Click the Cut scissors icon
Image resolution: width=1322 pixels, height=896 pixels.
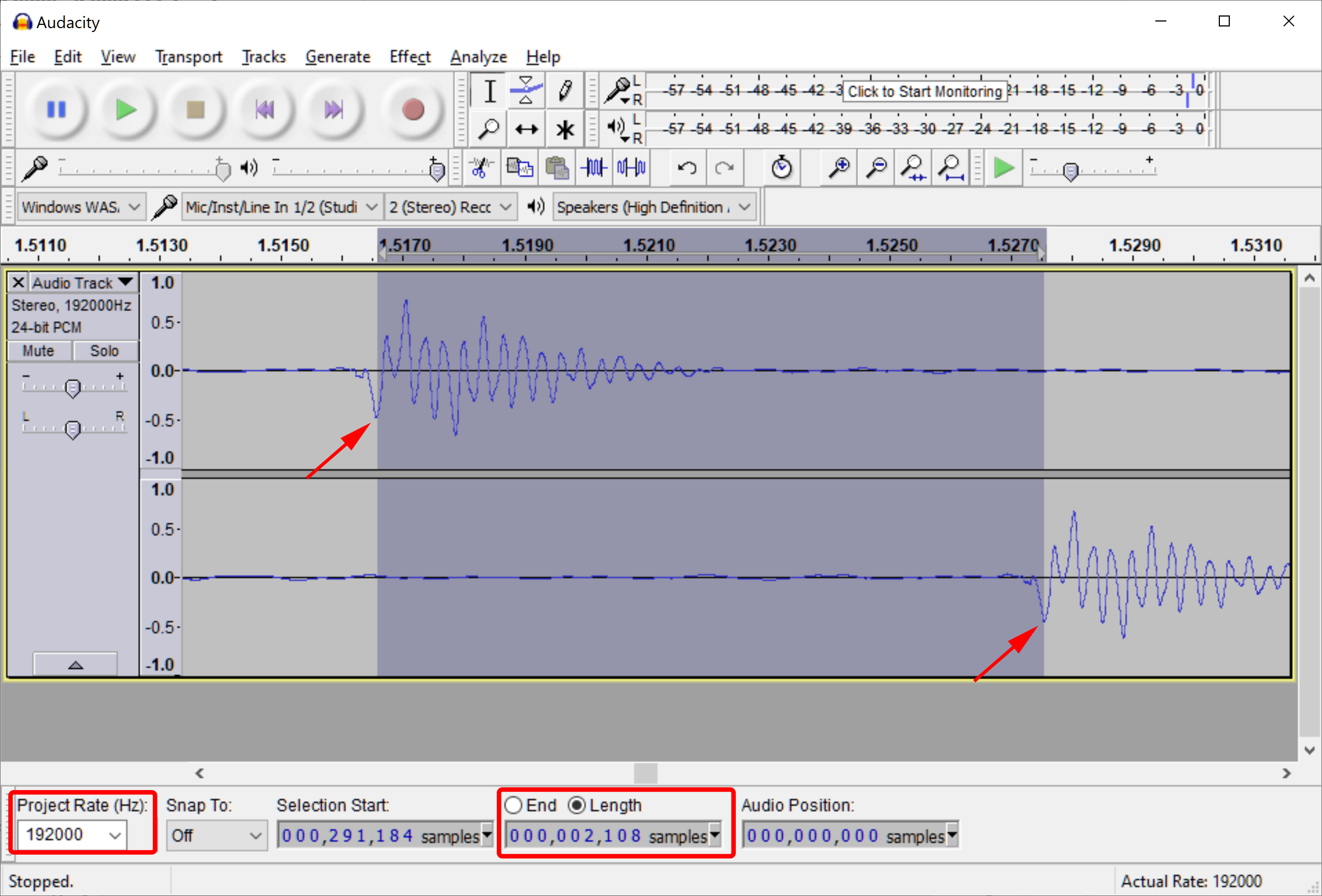pyautogui.click(x=481, y=168)
